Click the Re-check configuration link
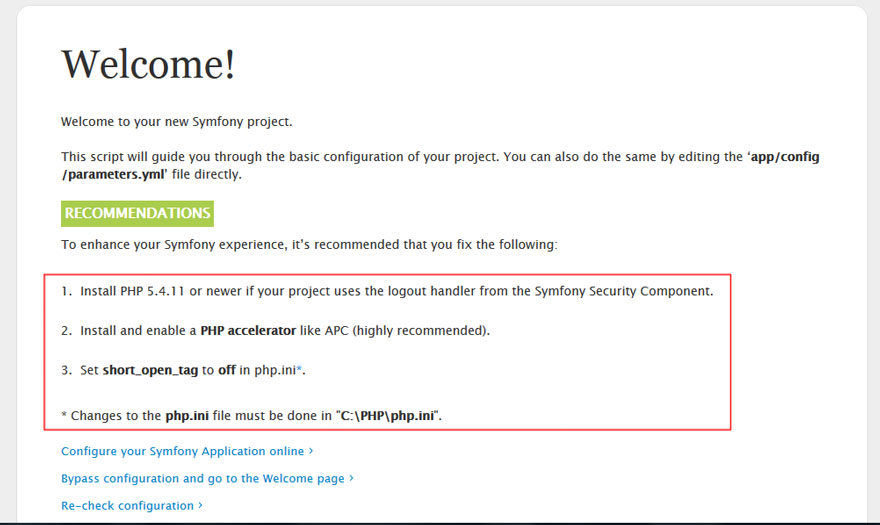Image resolution: width=880 pixels, height=525 pixels. 127,506
